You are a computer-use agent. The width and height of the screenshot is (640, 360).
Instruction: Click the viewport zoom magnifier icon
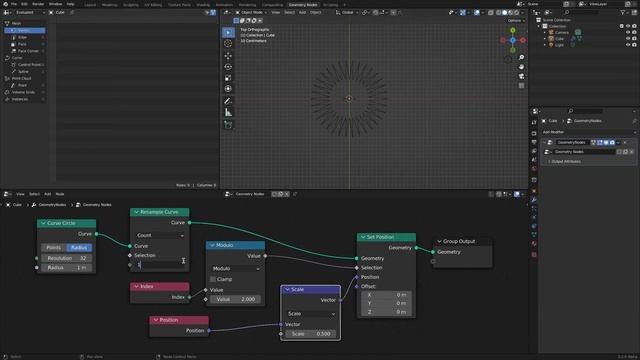coord(521,58)
